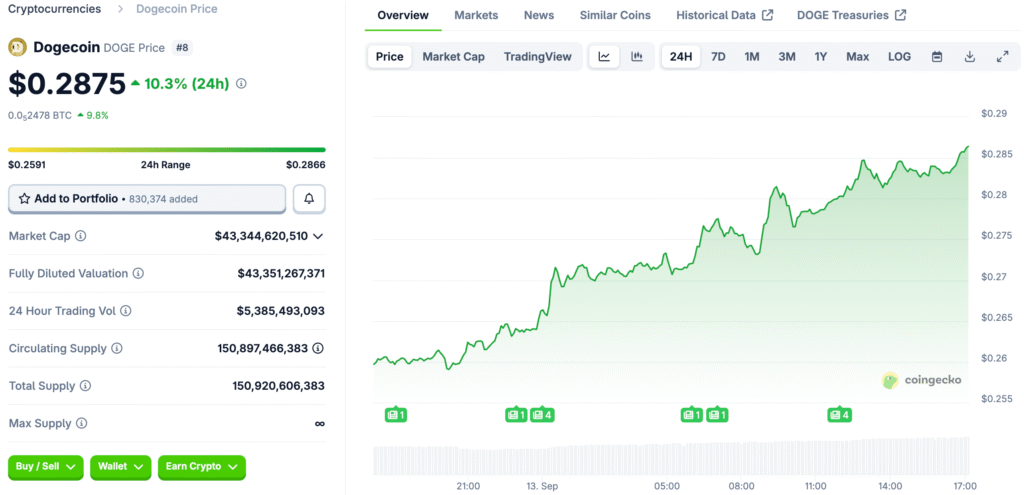
Task: Click the $5,385,493,093 trading volume value
Action: (x=281, y=311)
